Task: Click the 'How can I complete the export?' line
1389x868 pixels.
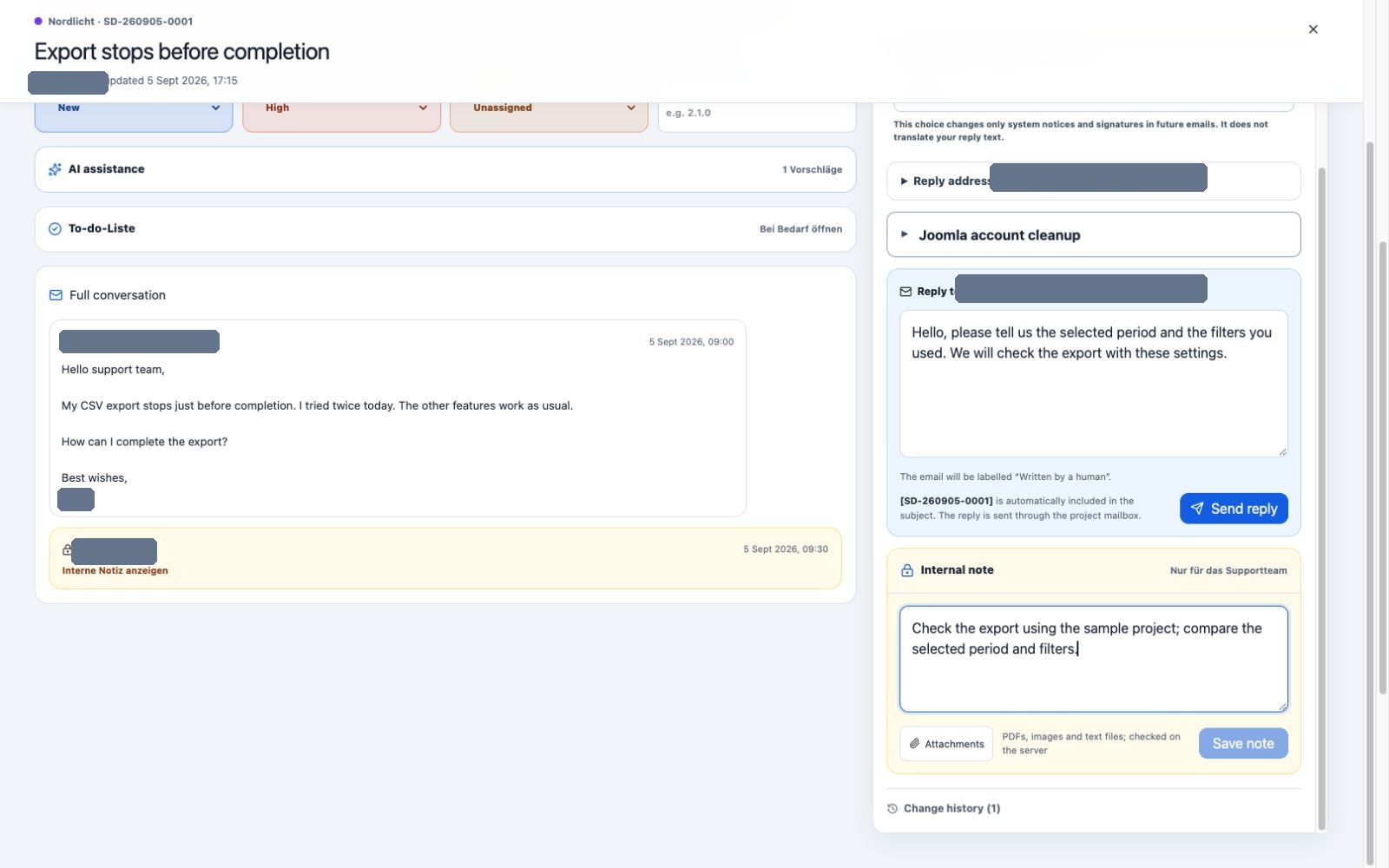Action: tap(144, 442)
